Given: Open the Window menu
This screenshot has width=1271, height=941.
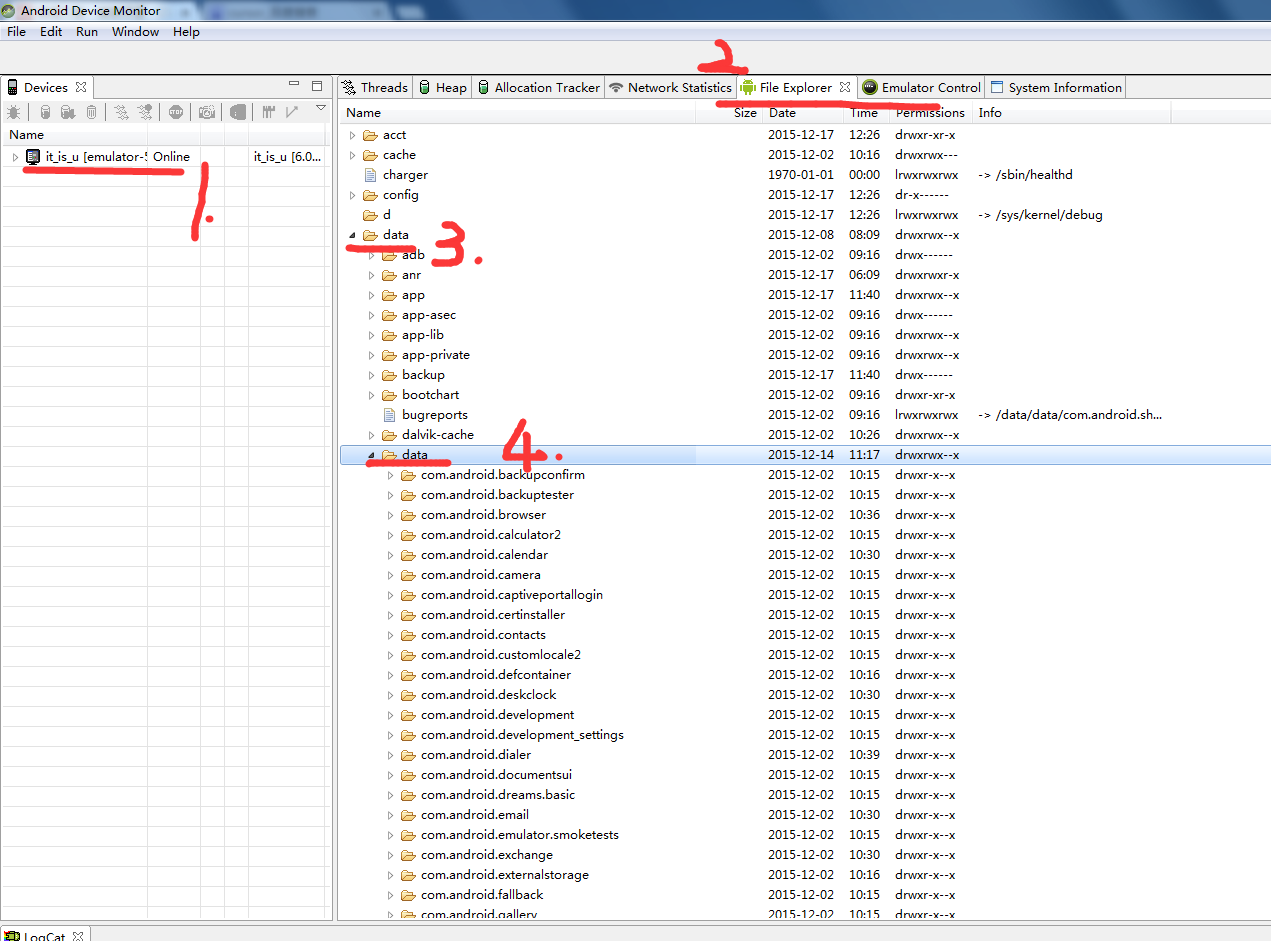Looking at the screenshot, I should click(x=135, y=32).
